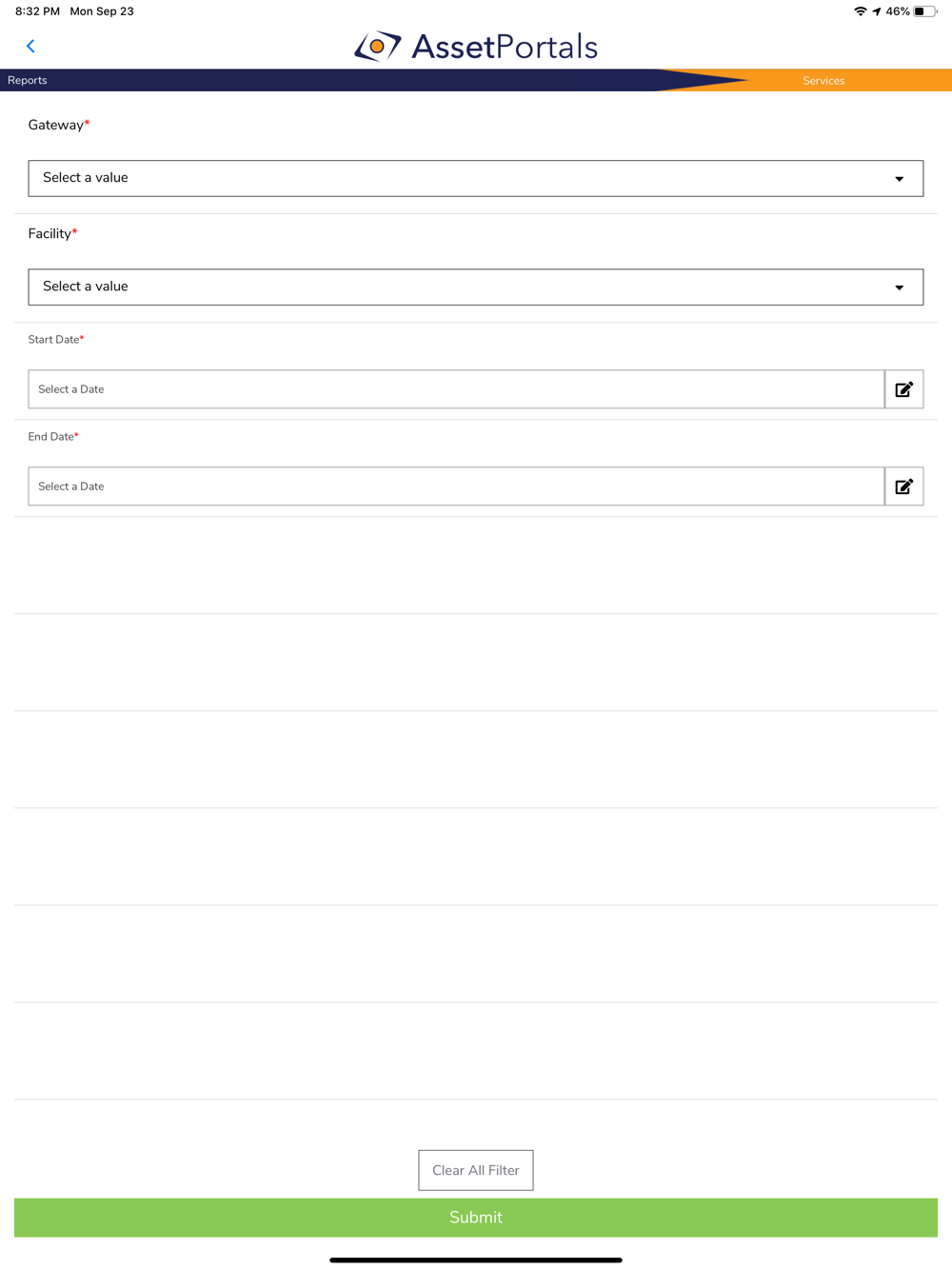This screenshot has height=1270, width=952.
Task: Open the Gateway Select a value box
Action: coord(476,178)
